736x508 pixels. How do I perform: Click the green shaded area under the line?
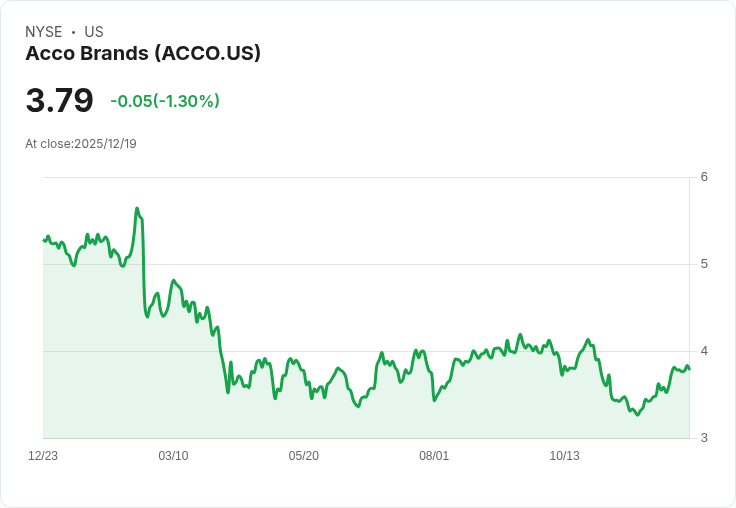coord(366,418)
